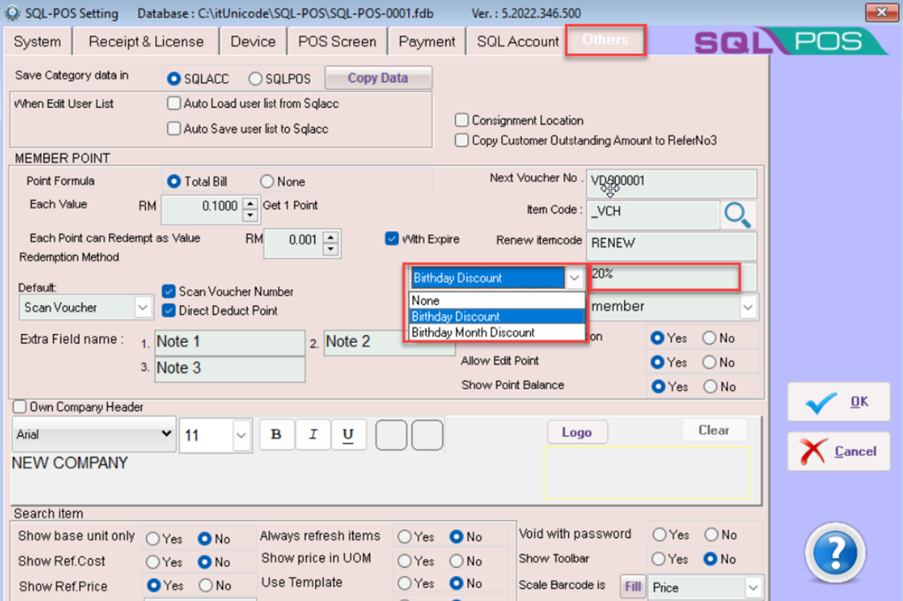Uncheck the With Expire checkbox
The image size is (903, 601).
tap(392, 239)
